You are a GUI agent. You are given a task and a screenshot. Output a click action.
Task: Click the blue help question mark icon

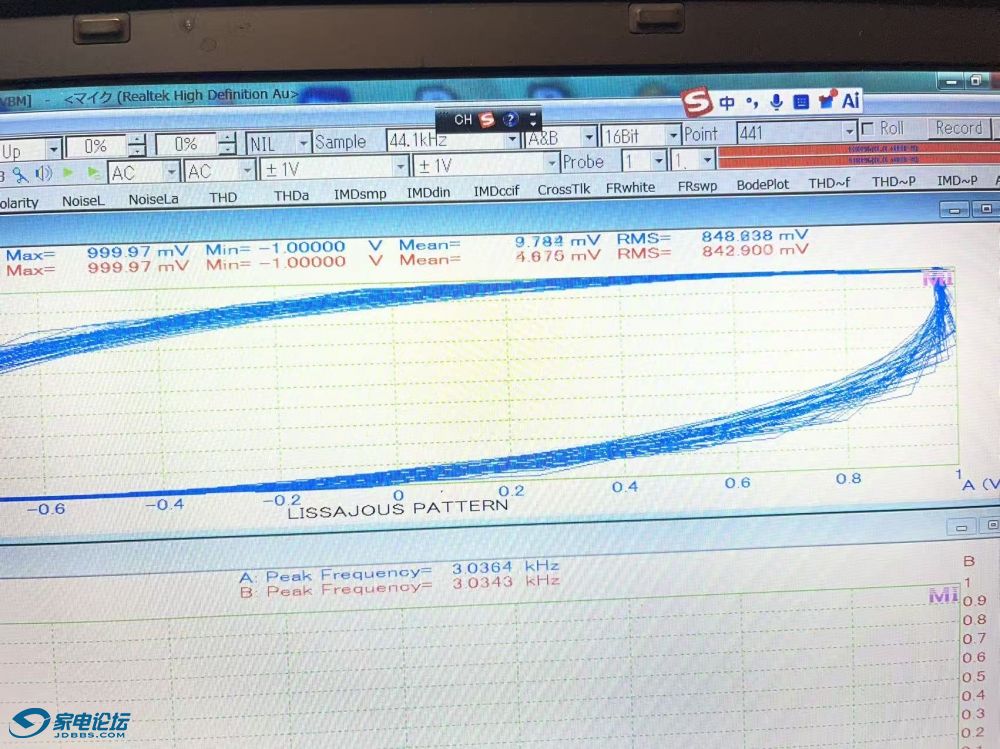point(510,119)
